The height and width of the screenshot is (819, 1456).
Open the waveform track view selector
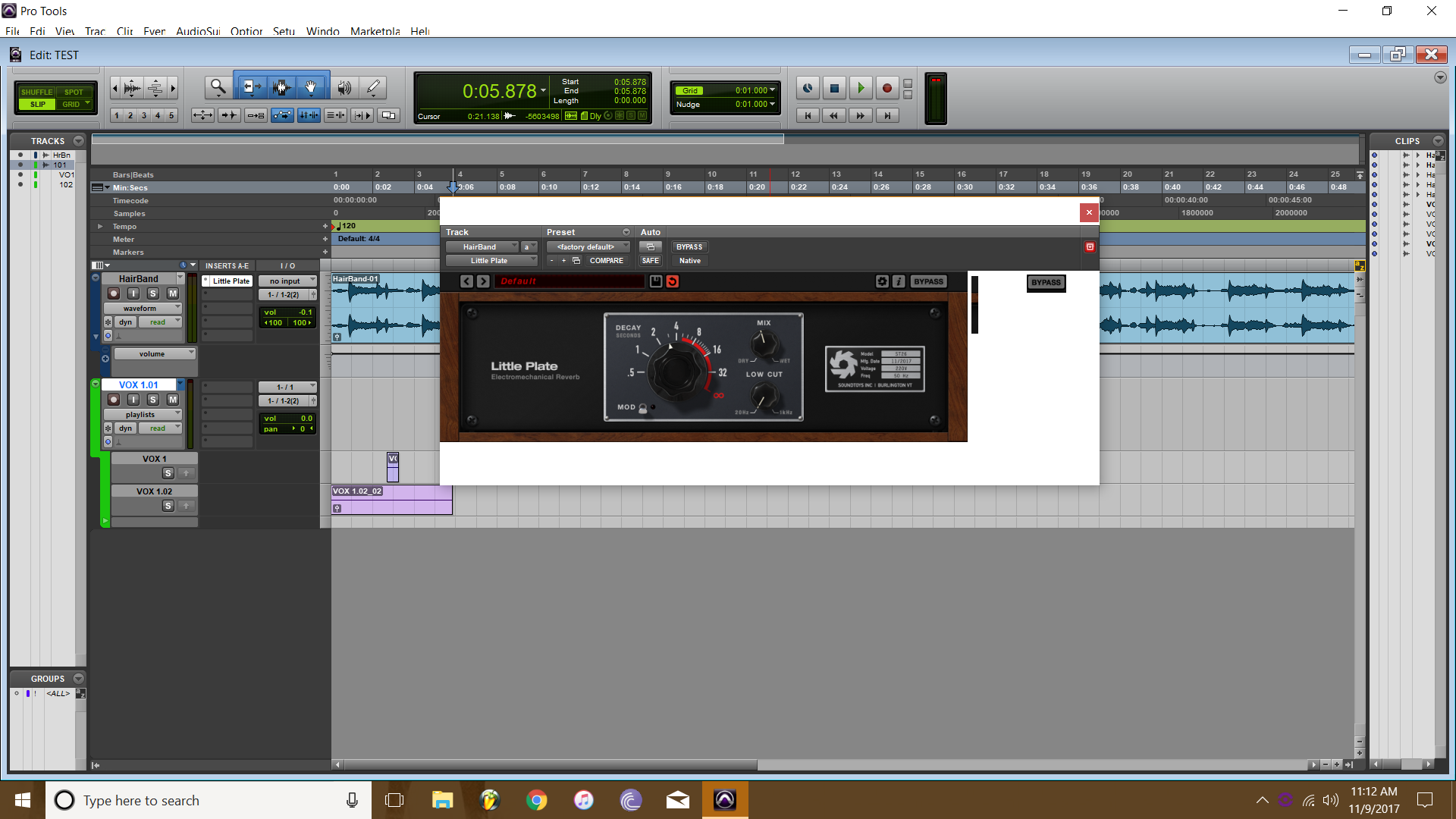click(x=143, y=309)
